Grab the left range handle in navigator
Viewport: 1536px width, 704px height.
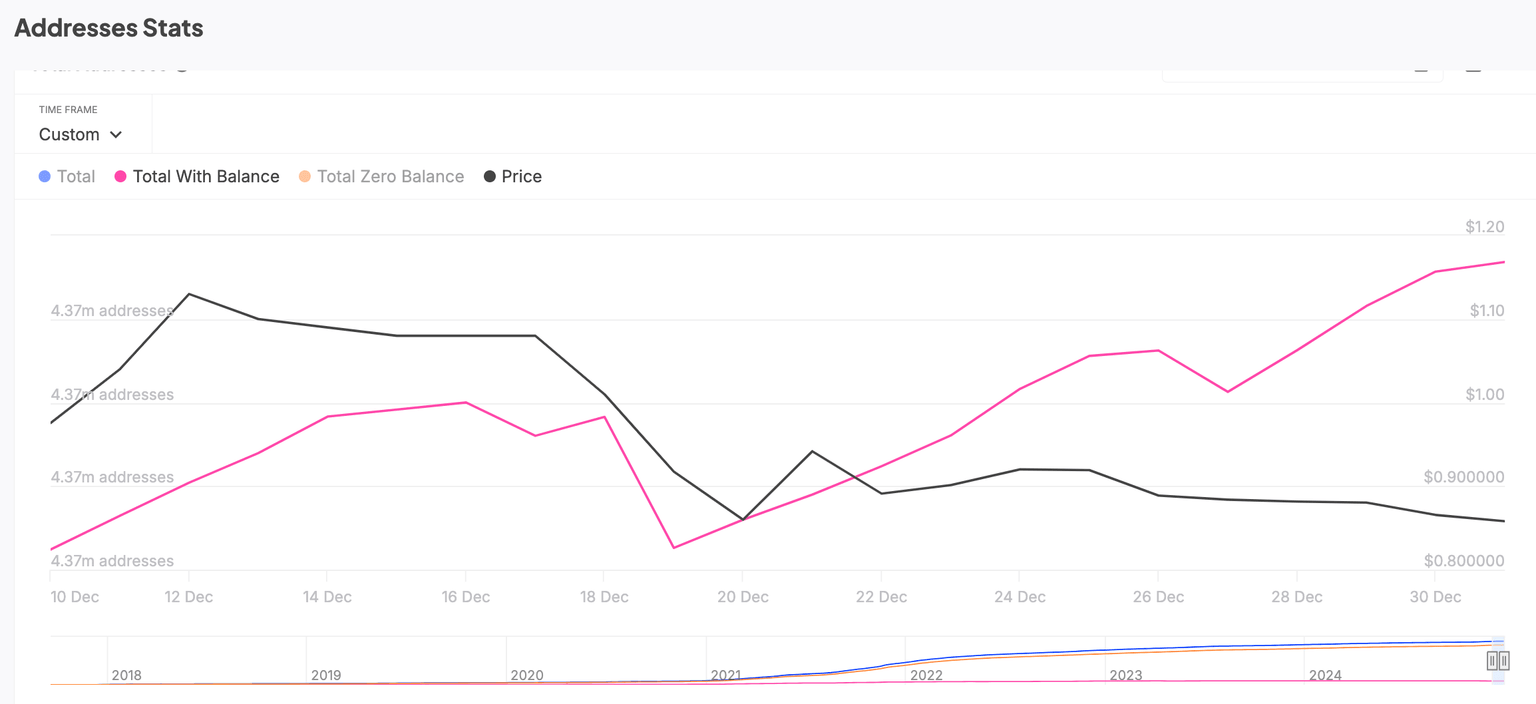pos(1492,661)
